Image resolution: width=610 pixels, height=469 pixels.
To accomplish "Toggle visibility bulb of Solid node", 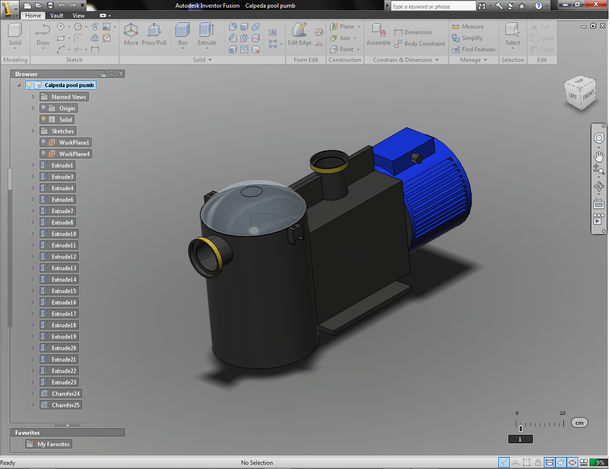I will point(44,119).
